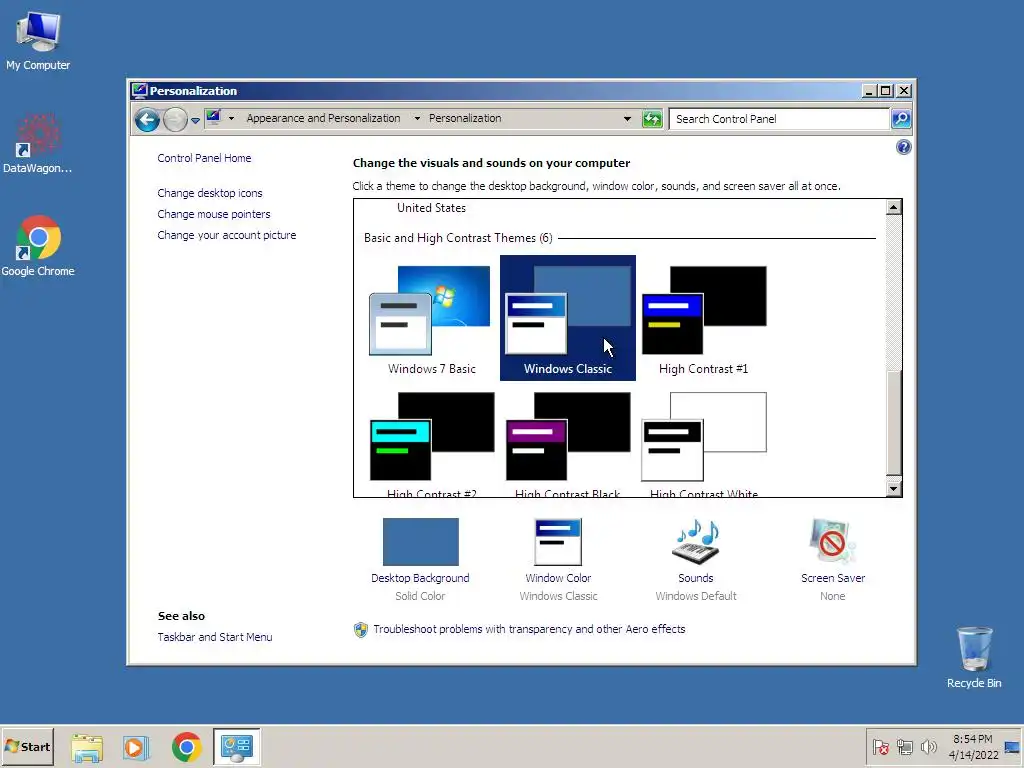Select the Recycle Bin desktop icon
This screenshot has width=1024, height=768.
[x=974, y=656]
